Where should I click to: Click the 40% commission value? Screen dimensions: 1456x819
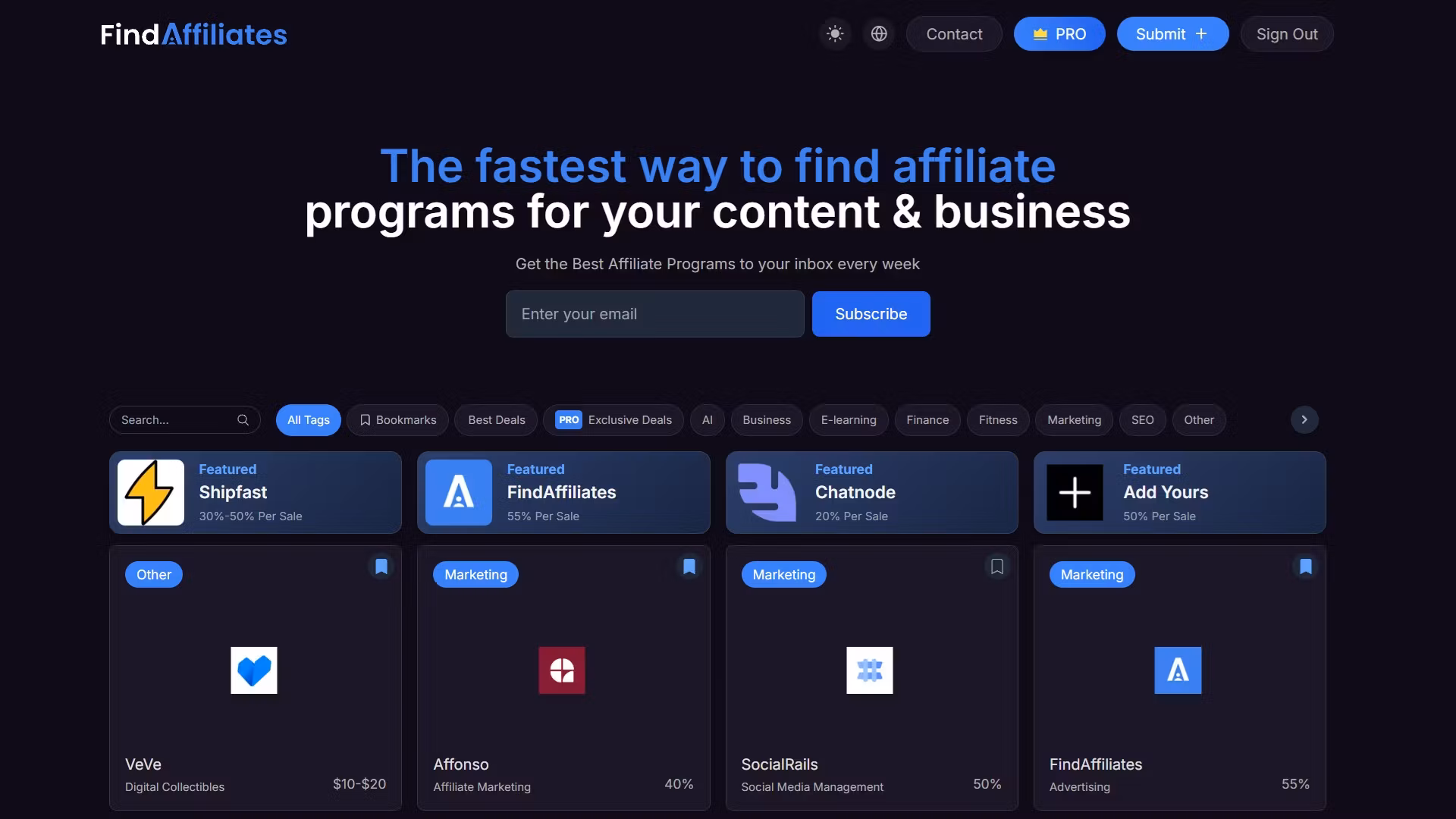coord(679,784)
